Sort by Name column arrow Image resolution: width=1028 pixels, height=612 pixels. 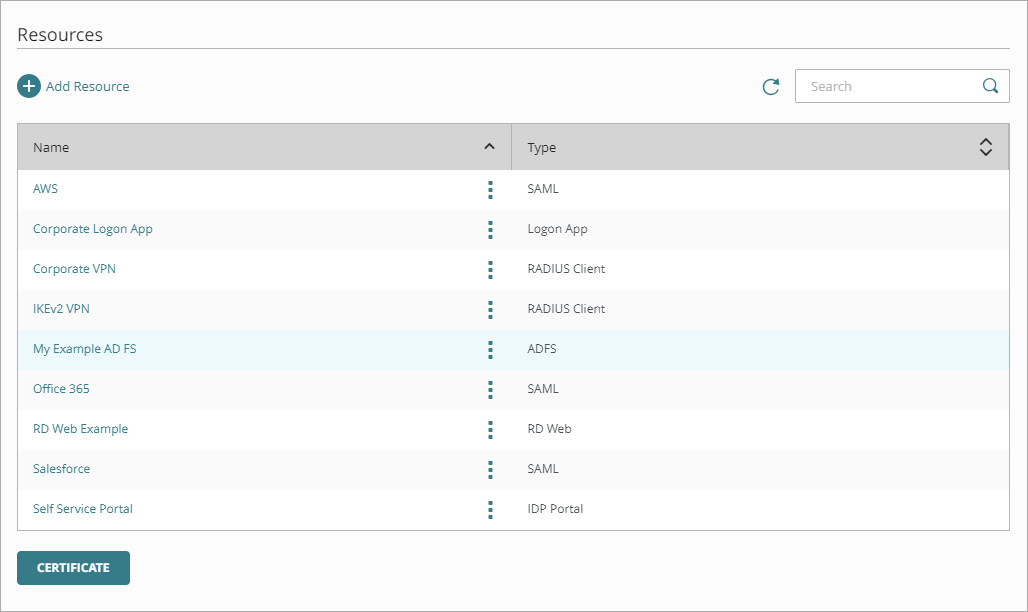(x=489, y=147)
